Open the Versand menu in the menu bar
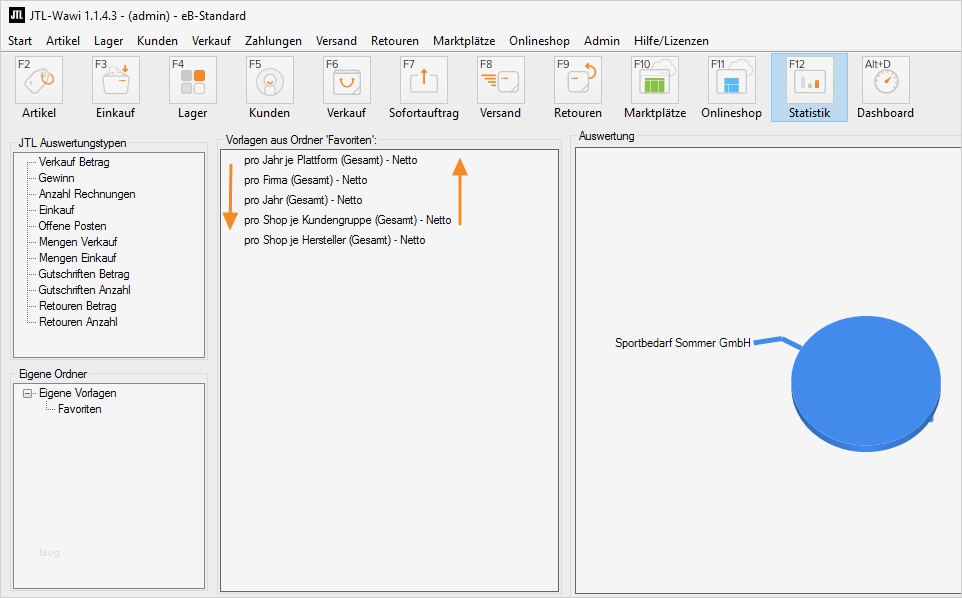 click(x=336, y=40)
